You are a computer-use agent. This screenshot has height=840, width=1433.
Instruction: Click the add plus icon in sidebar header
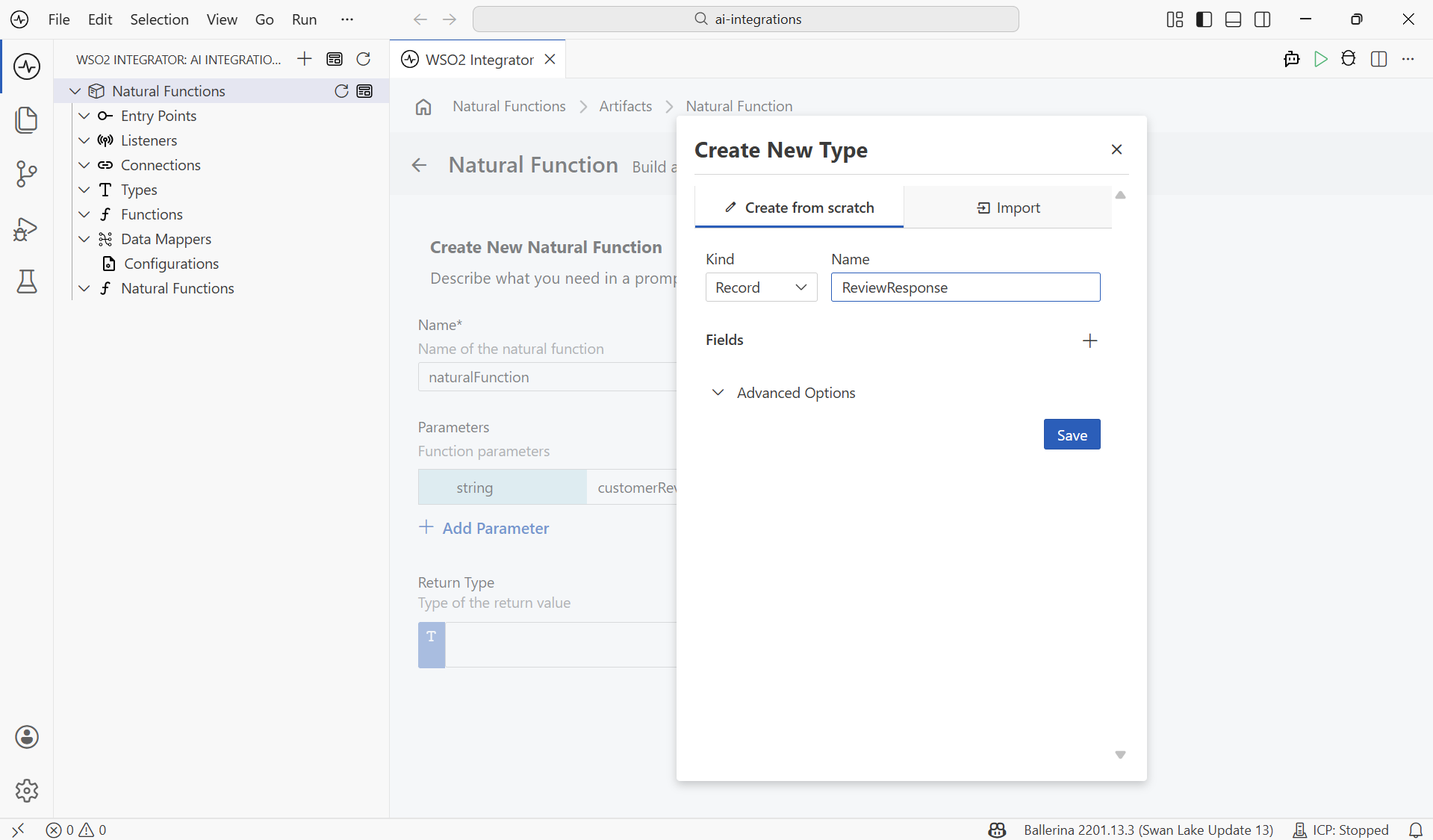click(305, 59)
